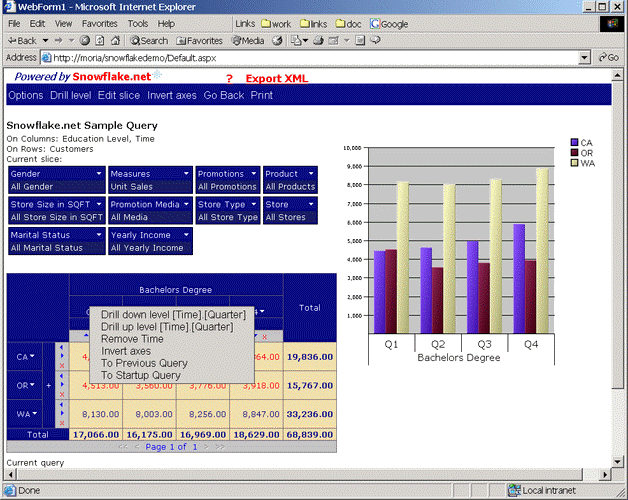The width and height of the screenshot is (628, 500).
Task: Click the horizontal scrollbar right arrow
Action: [x=605, y=474]
